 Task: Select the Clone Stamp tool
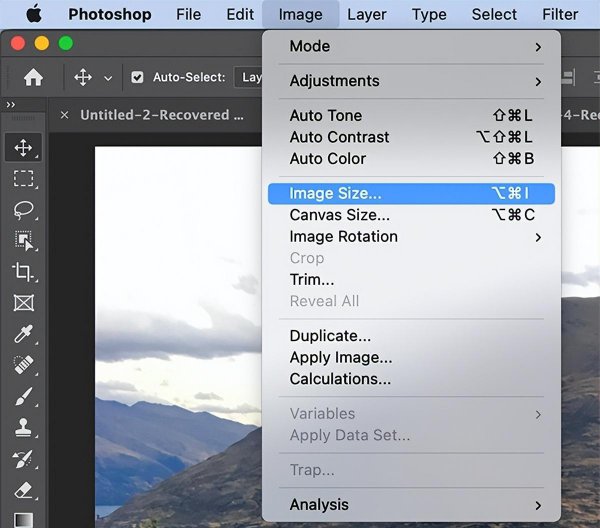click(24, 427)
